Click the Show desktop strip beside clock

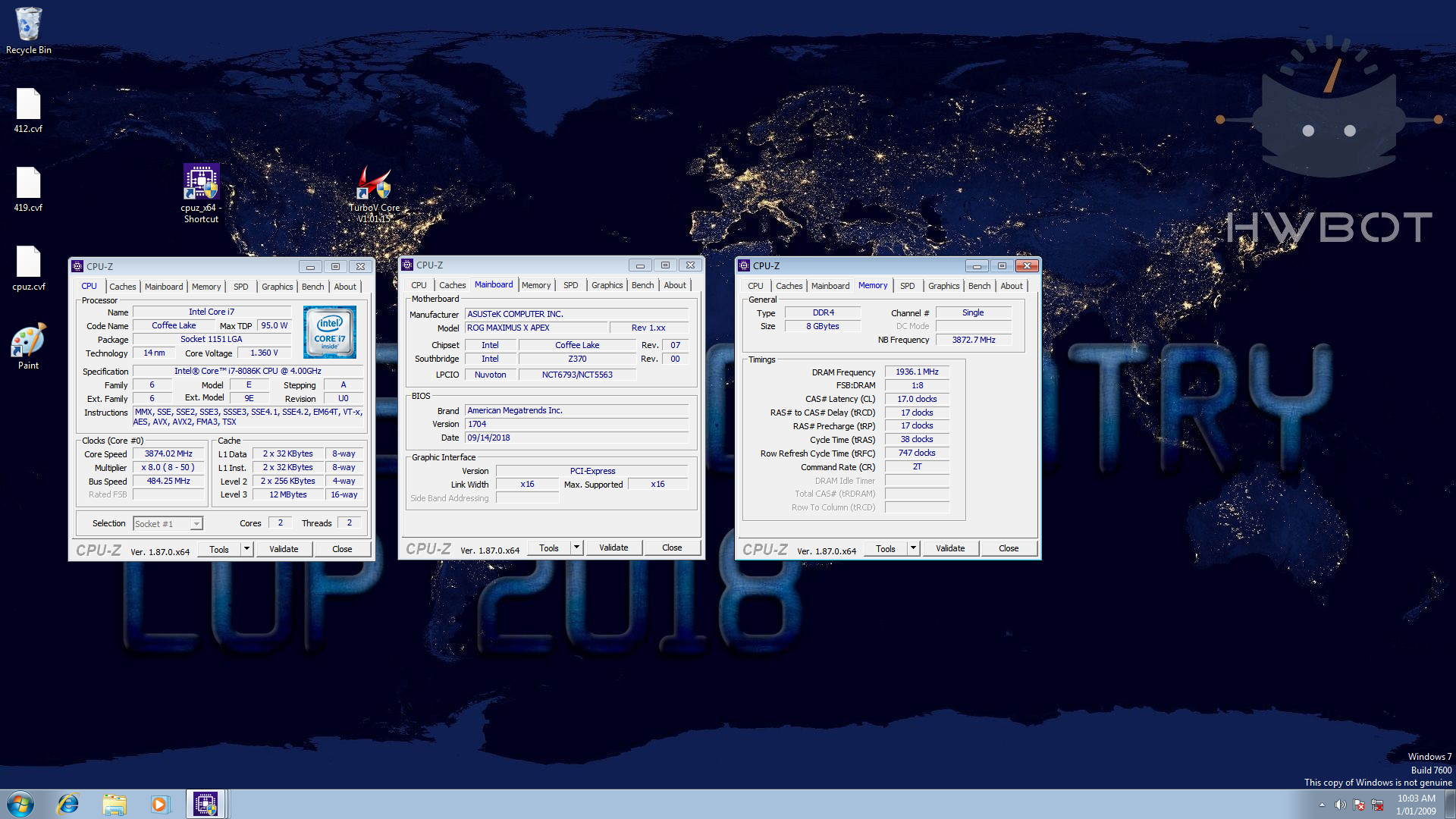(1450, 804)
